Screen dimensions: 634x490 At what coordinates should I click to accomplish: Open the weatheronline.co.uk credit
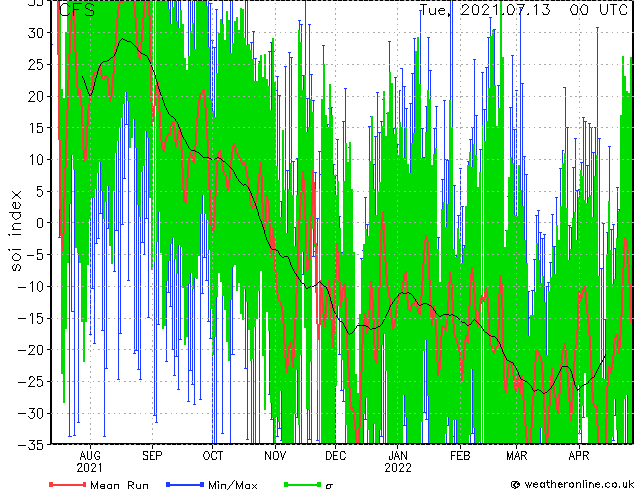572,484
